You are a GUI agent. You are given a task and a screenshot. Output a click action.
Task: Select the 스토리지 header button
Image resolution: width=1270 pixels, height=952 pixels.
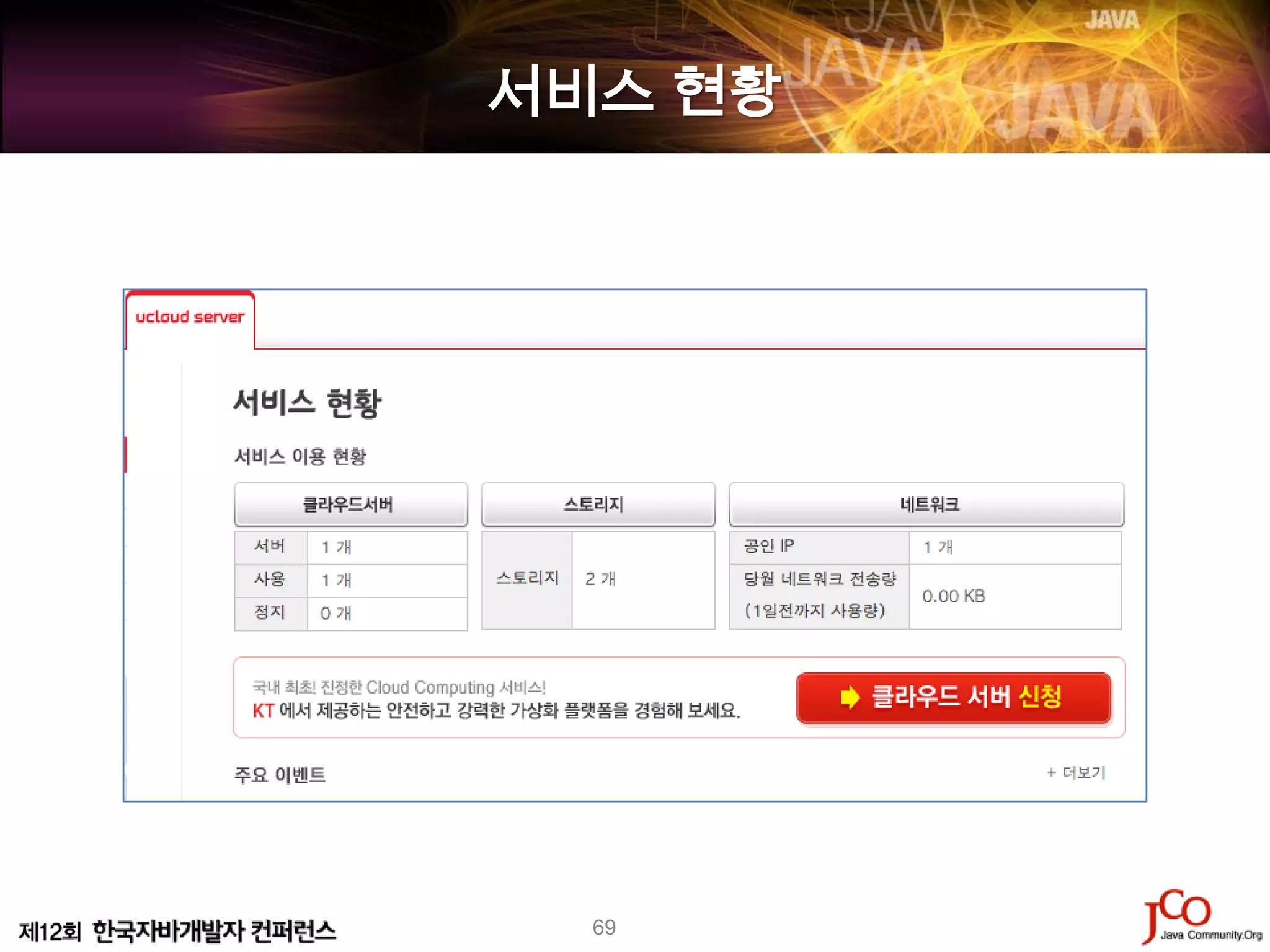pyautogui.click(x=598, y=504)
